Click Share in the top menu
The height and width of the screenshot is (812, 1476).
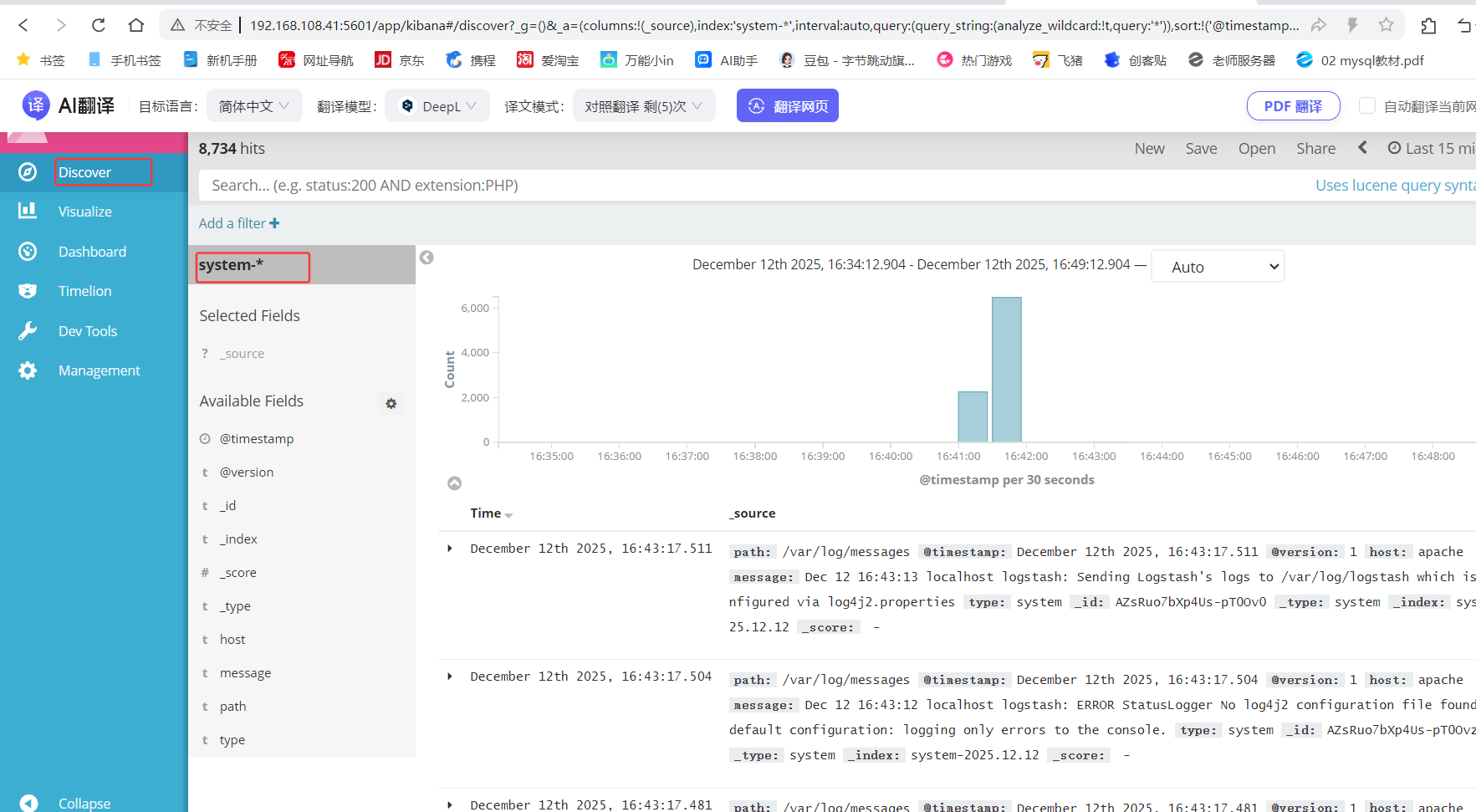pos(1315,148)
